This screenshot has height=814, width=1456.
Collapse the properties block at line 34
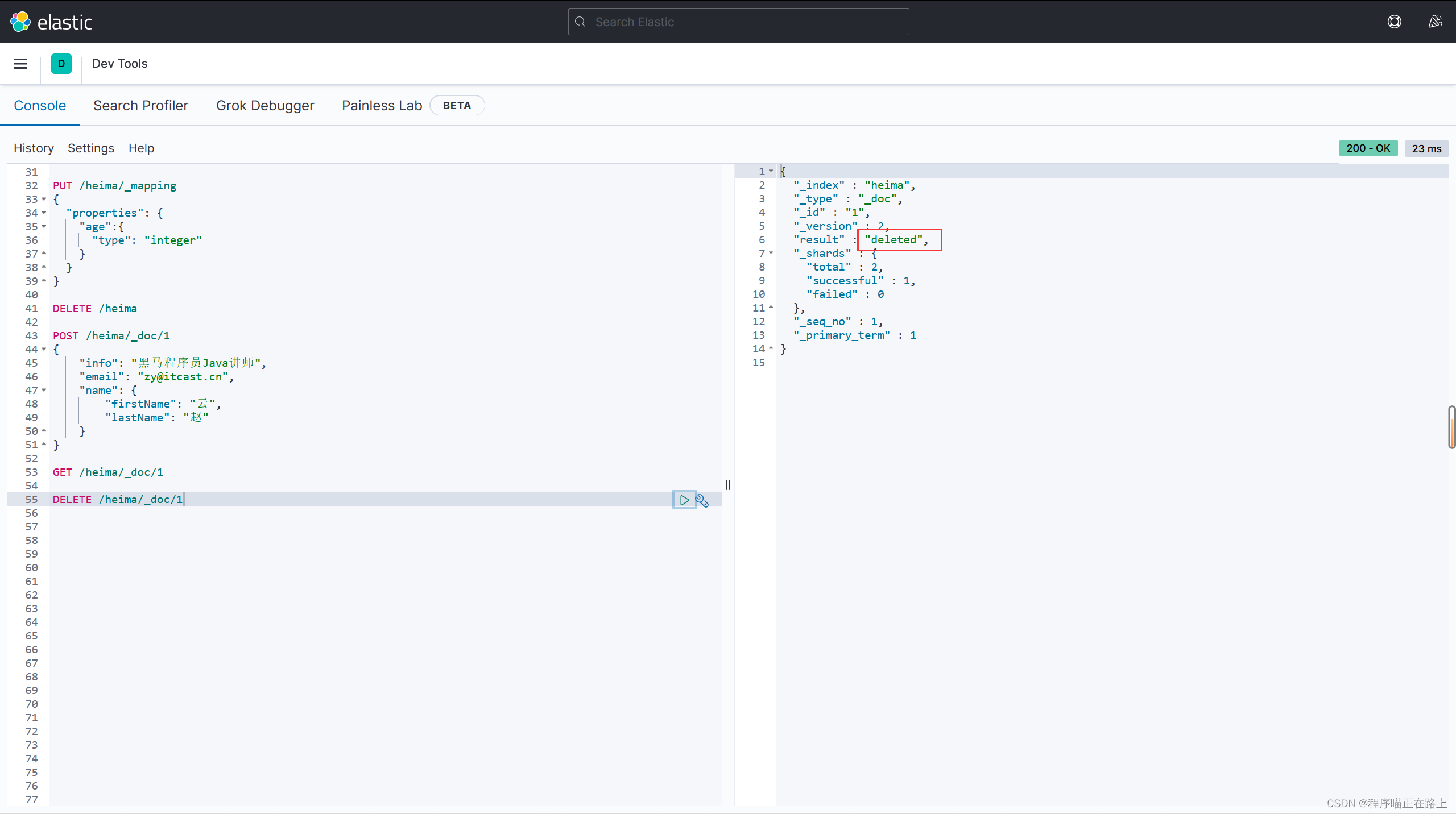[x=44, y=213]
